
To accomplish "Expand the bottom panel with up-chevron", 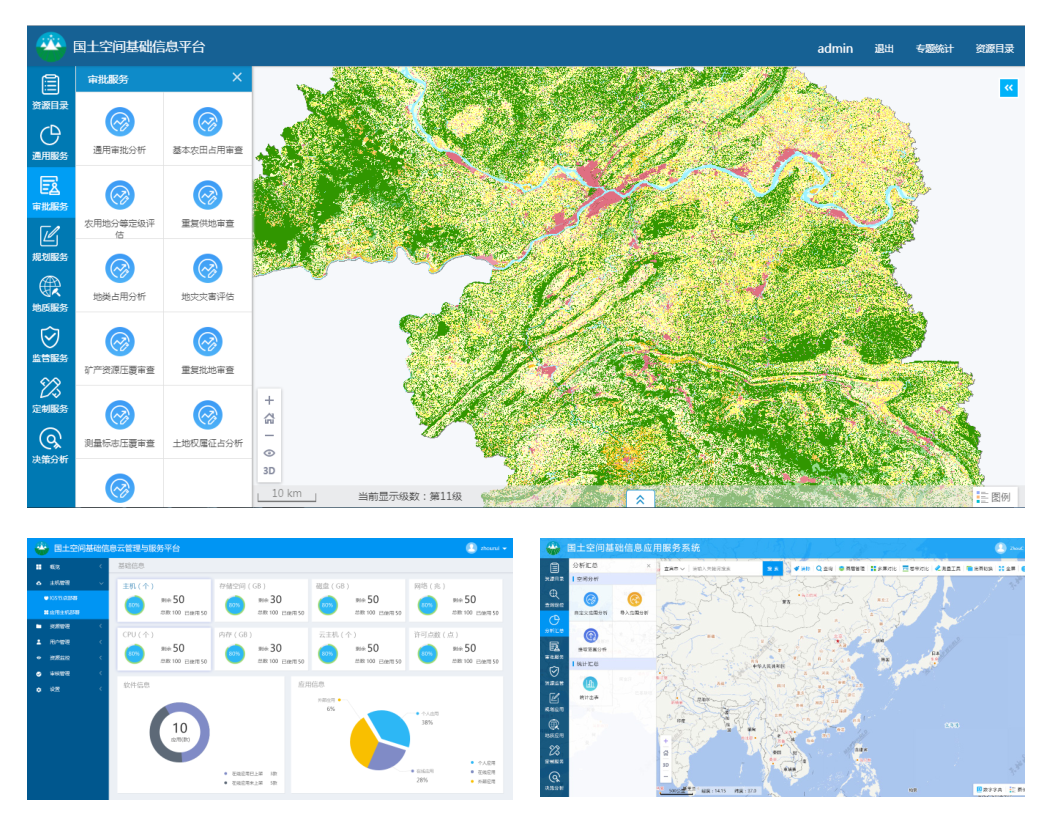I will coord(640,498).
